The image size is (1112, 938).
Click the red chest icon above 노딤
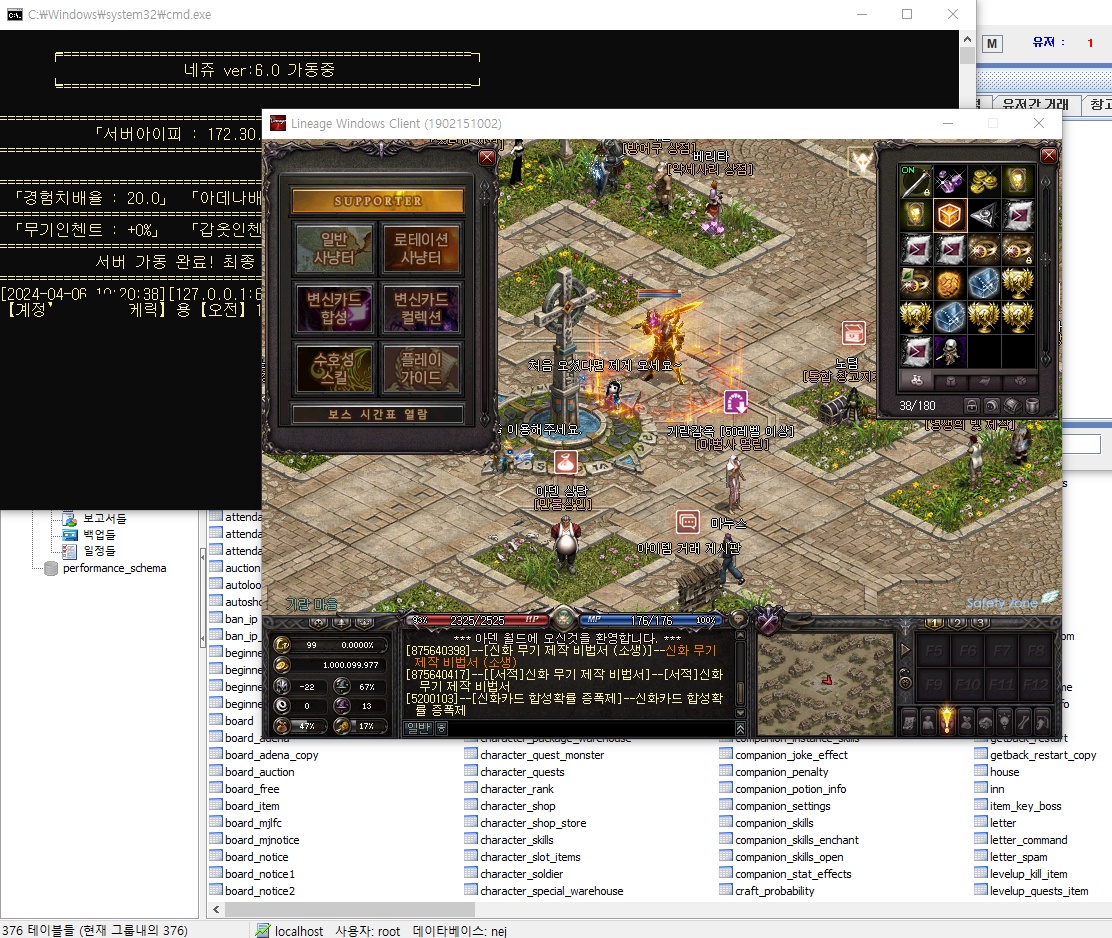853,333
